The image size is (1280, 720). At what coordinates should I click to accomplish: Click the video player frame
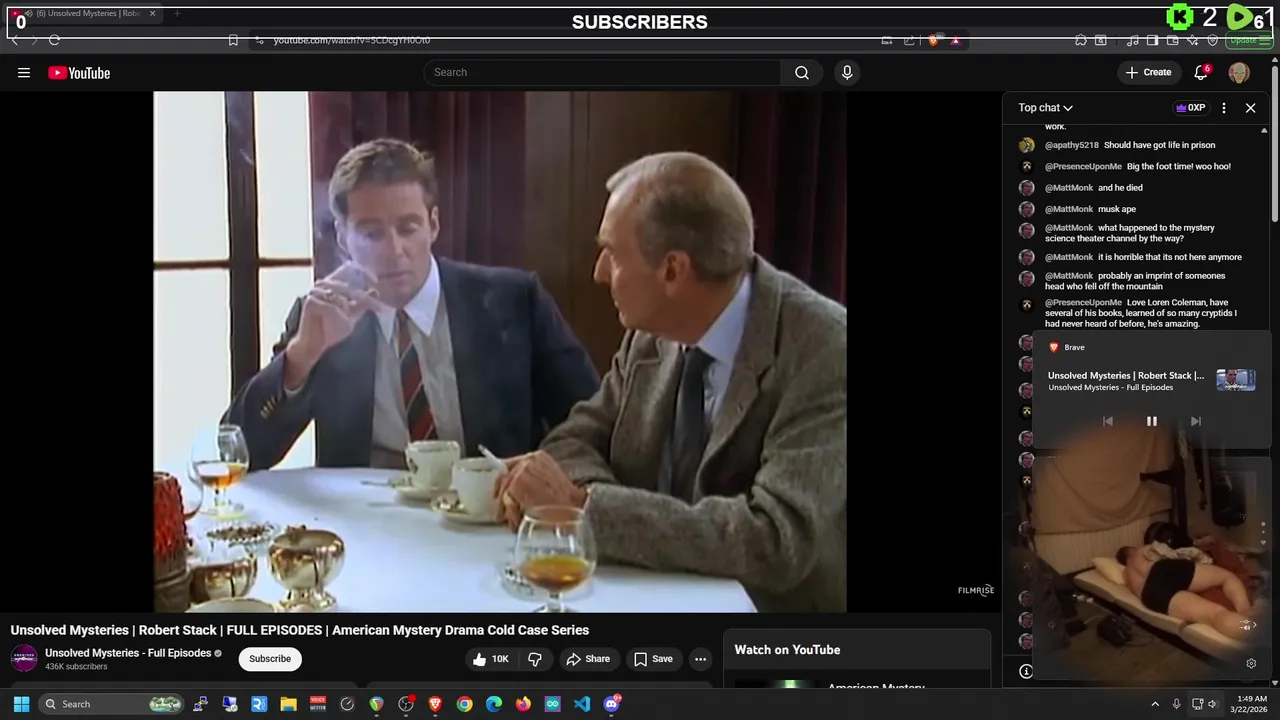[x=500, y=352]
